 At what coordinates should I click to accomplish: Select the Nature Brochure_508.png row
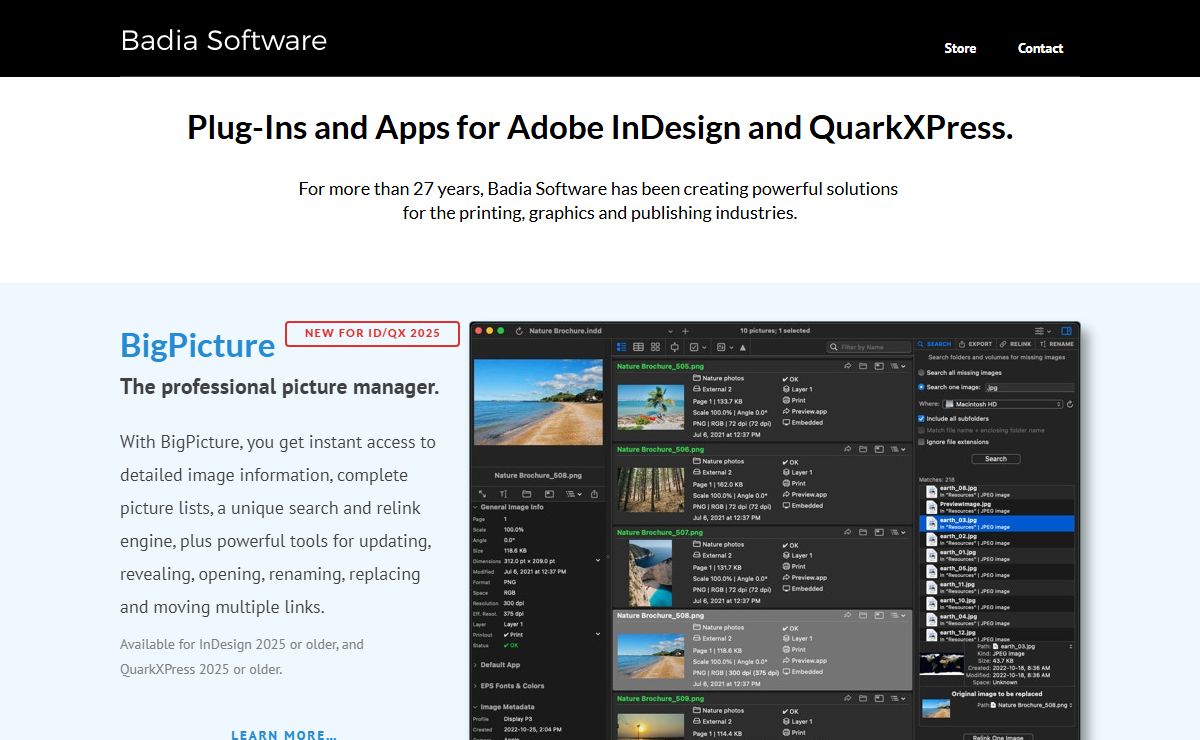pyautogui.click(x=762, y=650)
